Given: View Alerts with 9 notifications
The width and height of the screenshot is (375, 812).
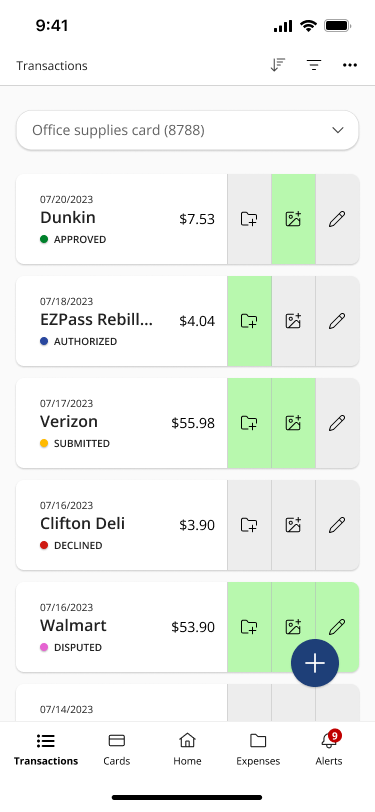Looking at the screenshot, I should pos(329,749).
